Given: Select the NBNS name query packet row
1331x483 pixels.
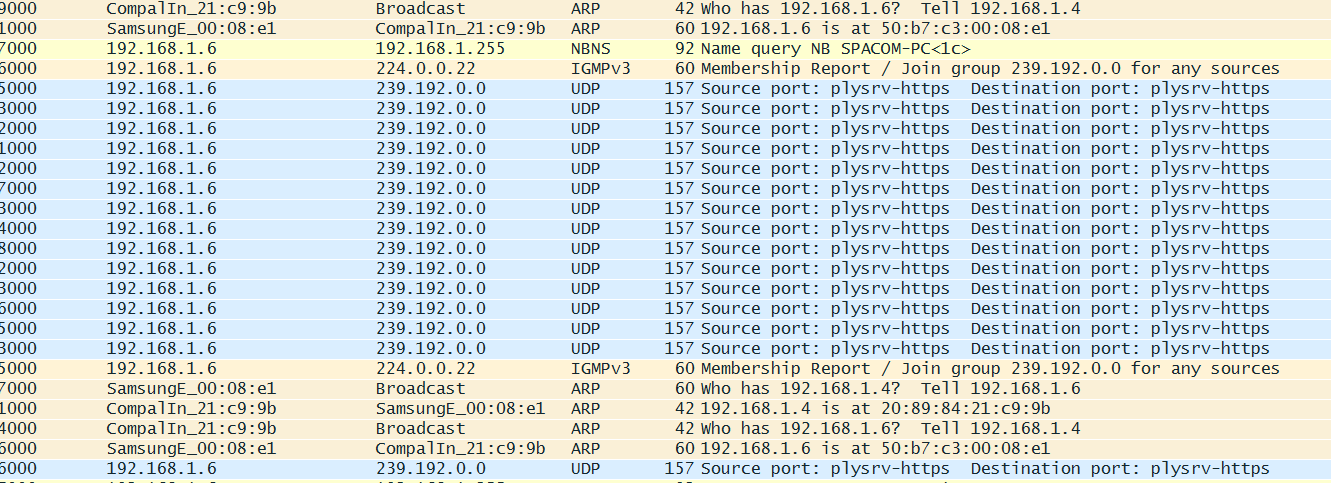Looking at the screenshot, I should click(665, 48).
